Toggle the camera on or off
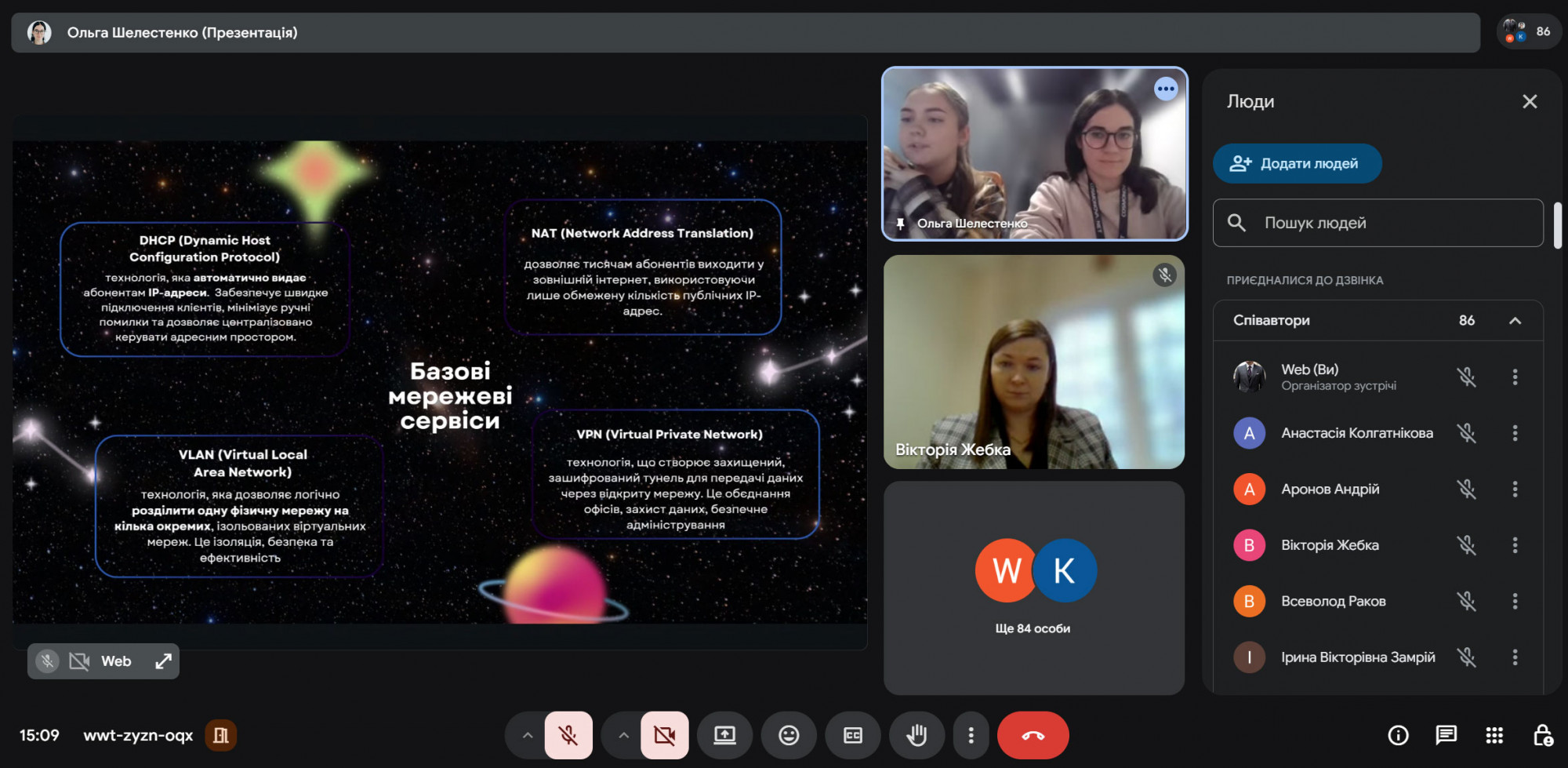The width and height of the screenshot is (1568, 768). pyautogui.click(x=664, y=735)
